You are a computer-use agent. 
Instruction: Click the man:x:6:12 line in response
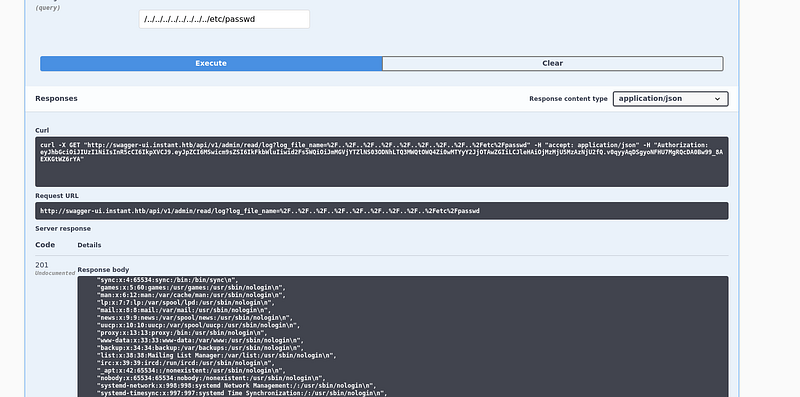click(x=191, y=295)
